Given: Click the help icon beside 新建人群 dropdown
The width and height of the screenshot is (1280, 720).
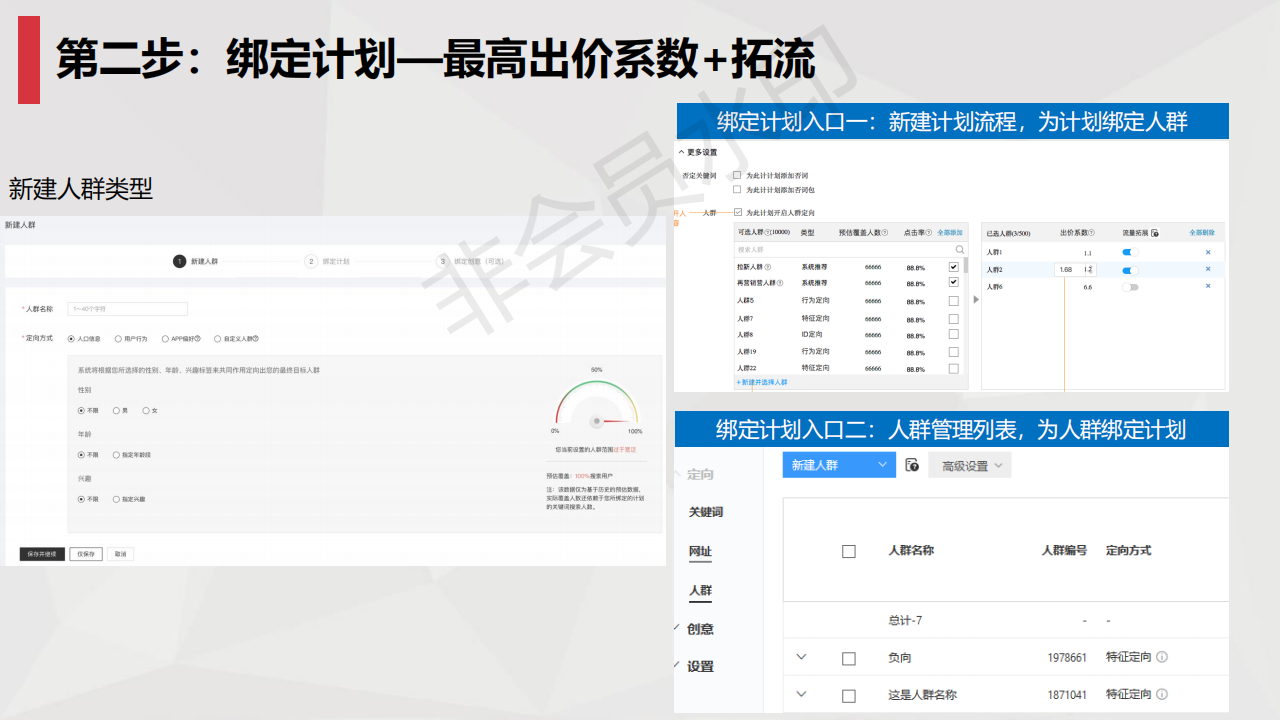Looking at the screenshot, I should 911,465.
